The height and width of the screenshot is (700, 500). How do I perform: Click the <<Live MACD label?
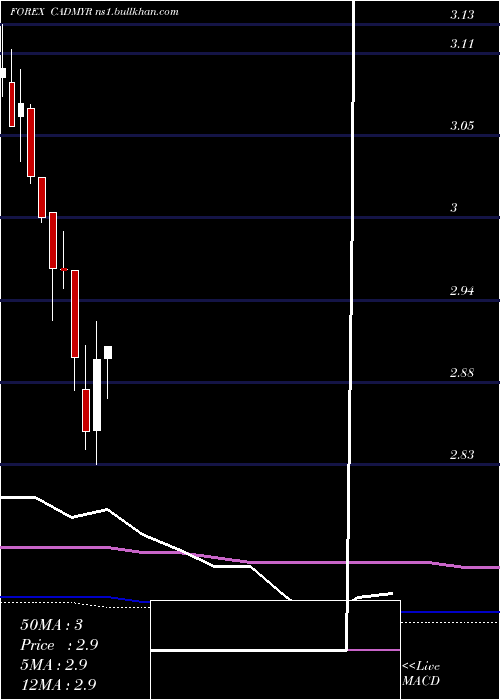point(421,674)
